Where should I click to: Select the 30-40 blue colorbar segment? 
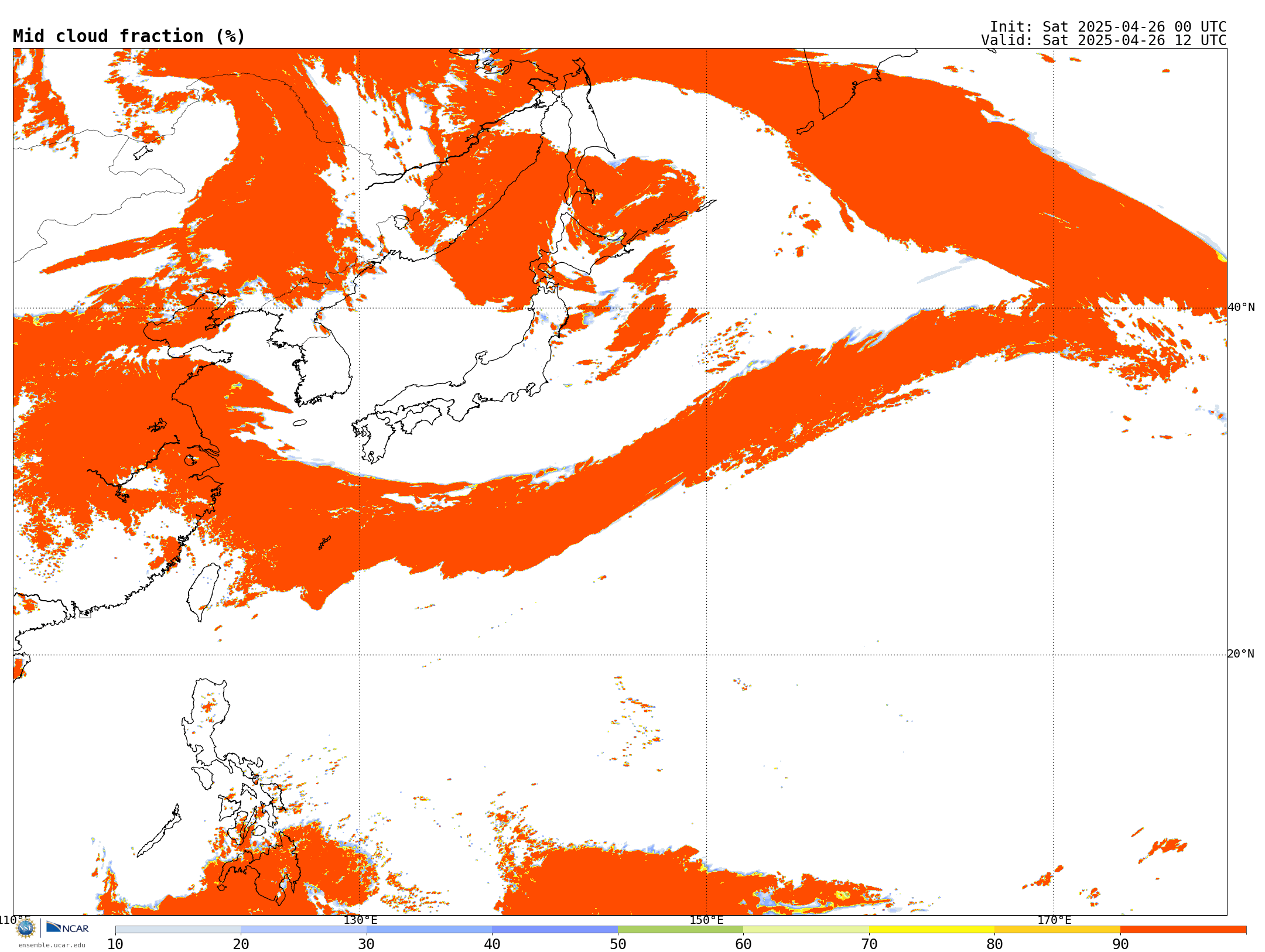(x=429, y=930)
